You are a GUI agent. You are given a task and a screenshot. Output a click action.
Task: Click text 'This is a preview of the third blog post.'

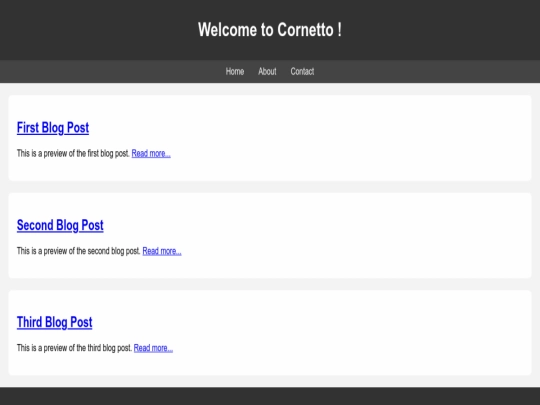click(74, 348)
